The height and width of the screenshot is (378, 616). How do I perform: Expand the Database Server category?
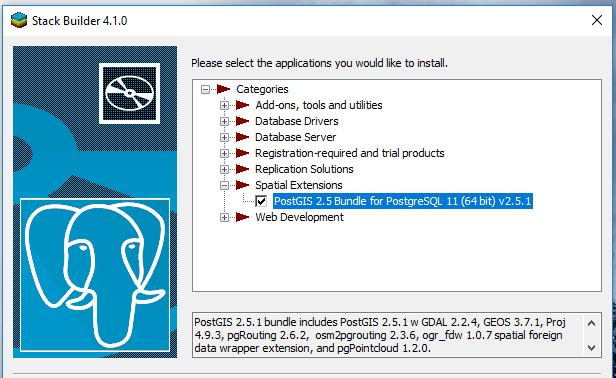click(x=224, y=138)
